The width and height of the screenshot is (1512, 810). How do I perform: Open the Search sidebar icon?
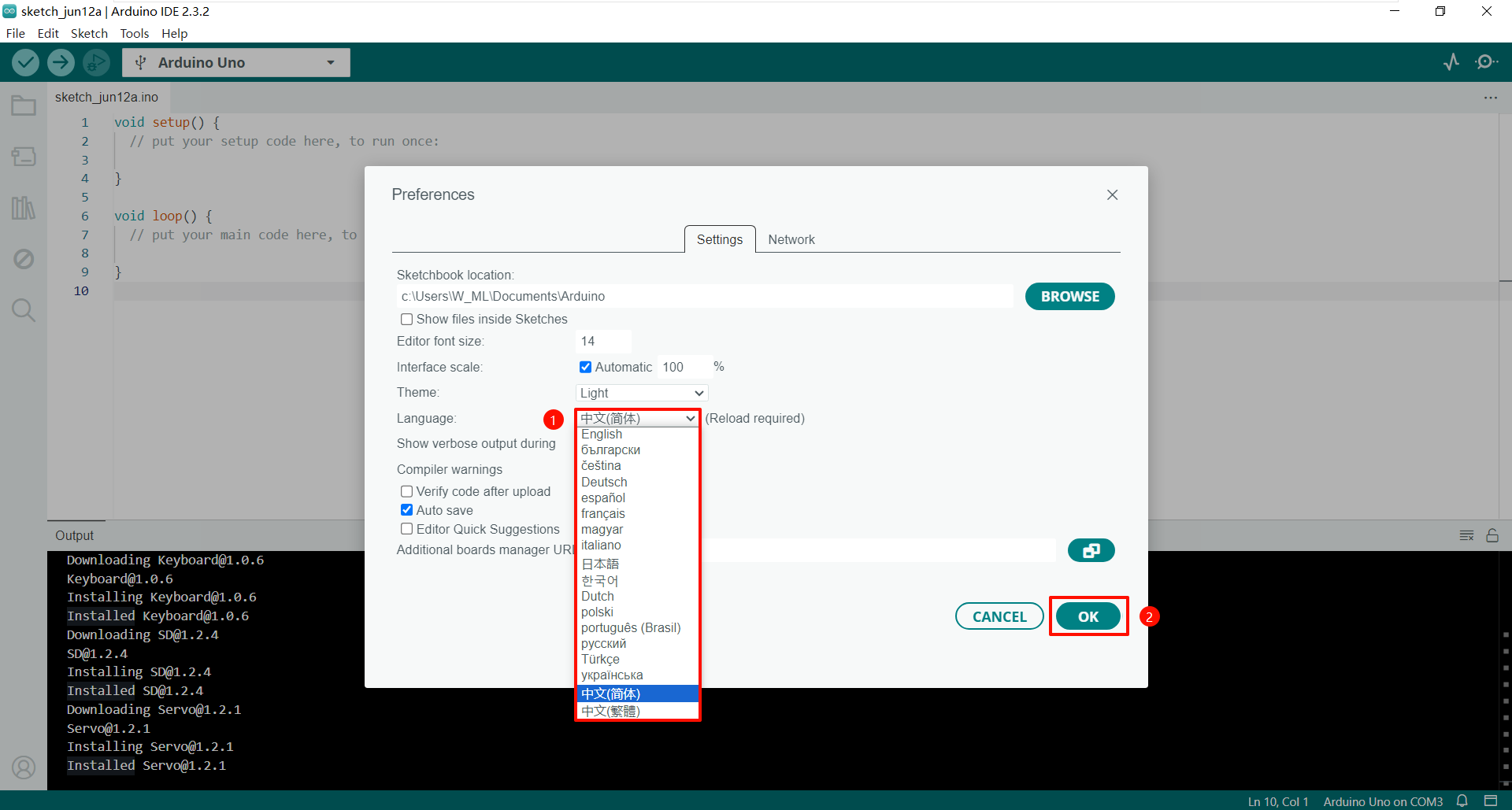pyautogui.click(x=24, y=310)
